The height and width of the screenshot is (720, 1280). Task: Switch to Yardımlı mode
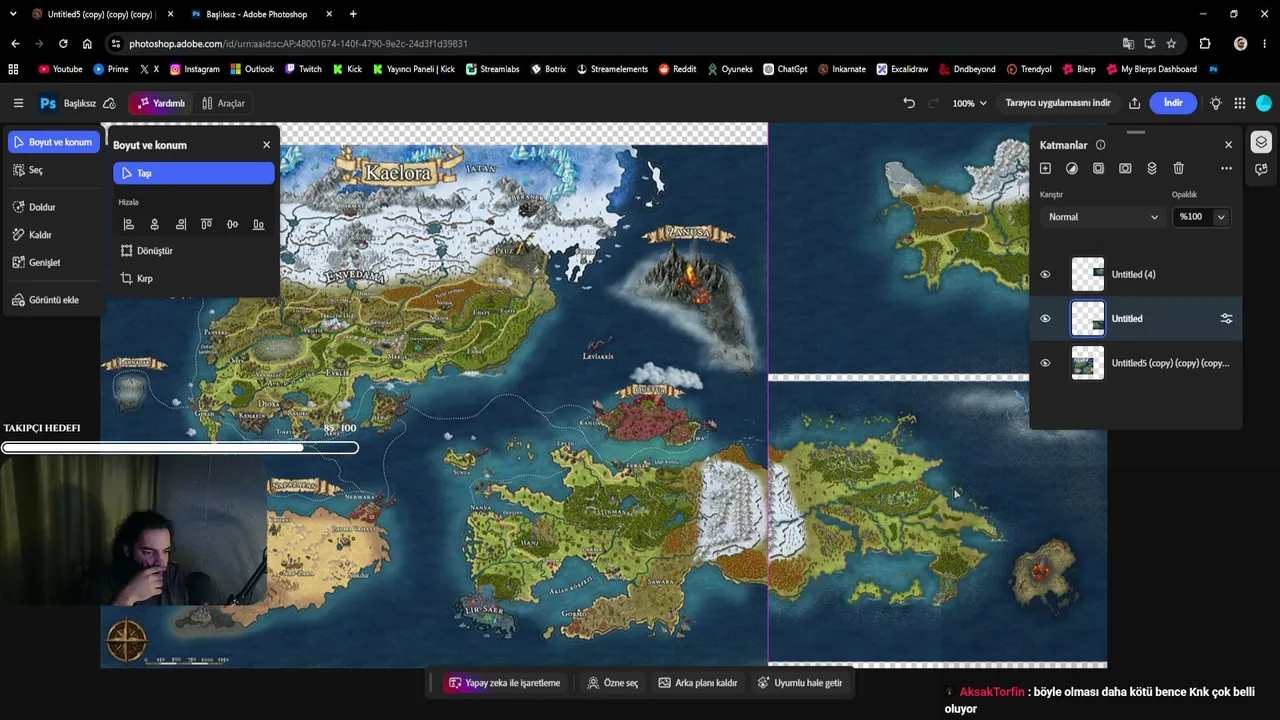click(x=162, y=103)
